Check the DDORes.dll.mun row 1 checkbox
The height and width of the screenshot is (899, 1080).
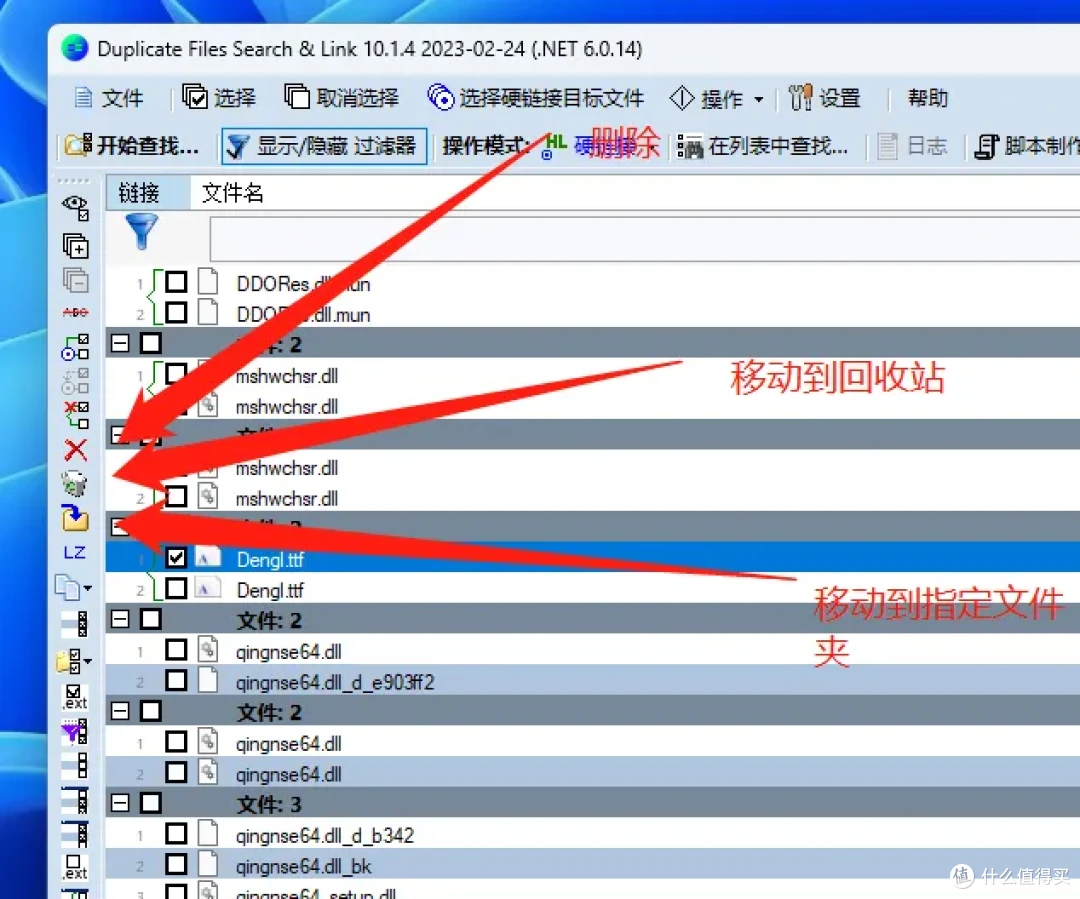(x=176, y=281)
